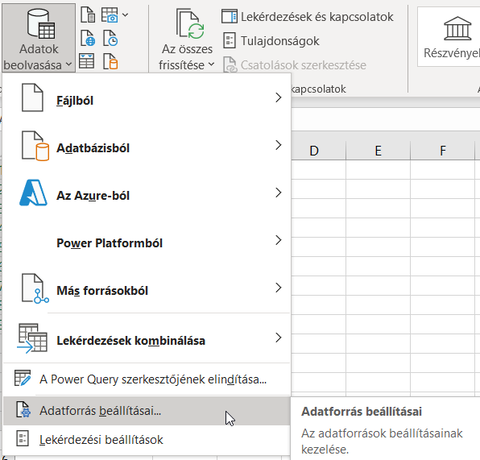
Task: Open Lekérdezések és kapcsolatok pane
Action: pyautogui.click(x=307, y=17)
